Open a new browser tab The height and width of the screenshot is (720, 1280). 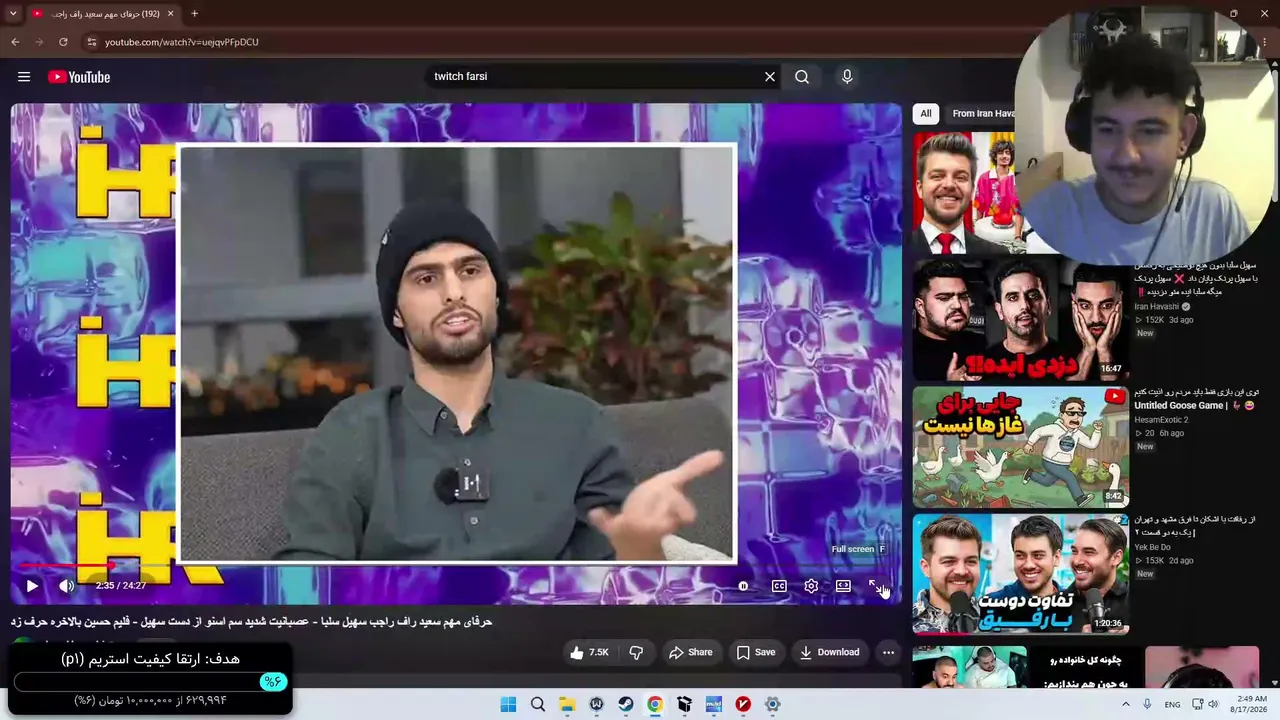coord(194,14)
